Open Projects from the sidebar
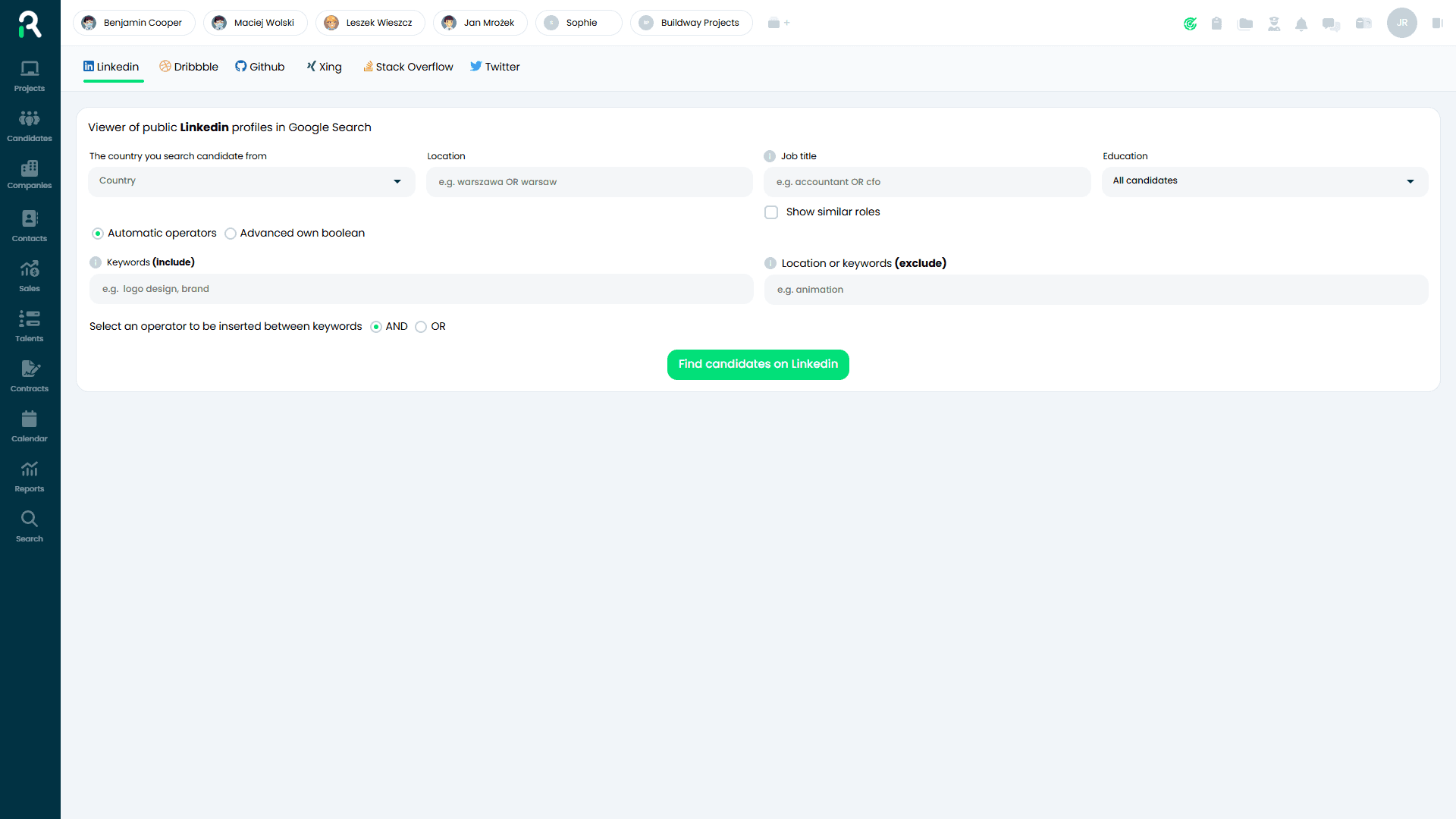The image size is (1456, 819). tap(29, 74)
